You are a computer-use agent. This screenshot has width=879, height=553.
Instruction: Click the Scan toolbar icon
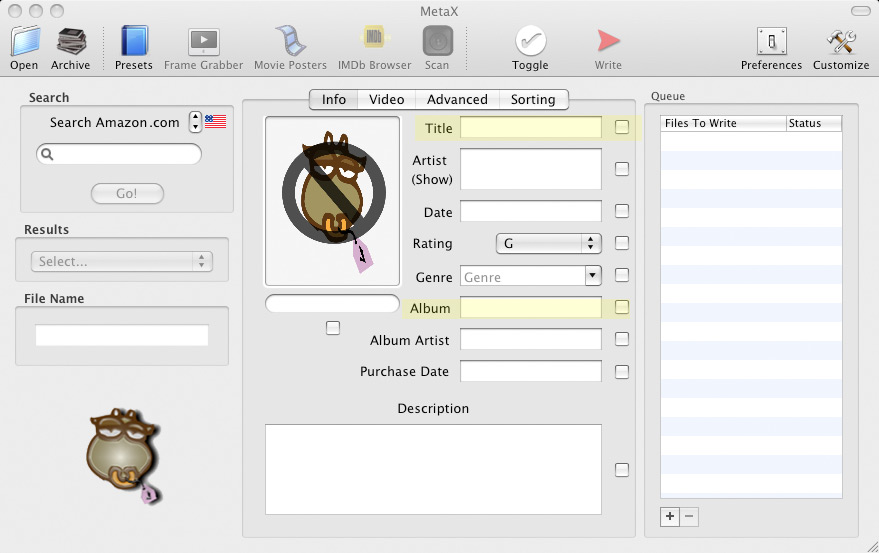pyautogui.click(x=437, y=41)
